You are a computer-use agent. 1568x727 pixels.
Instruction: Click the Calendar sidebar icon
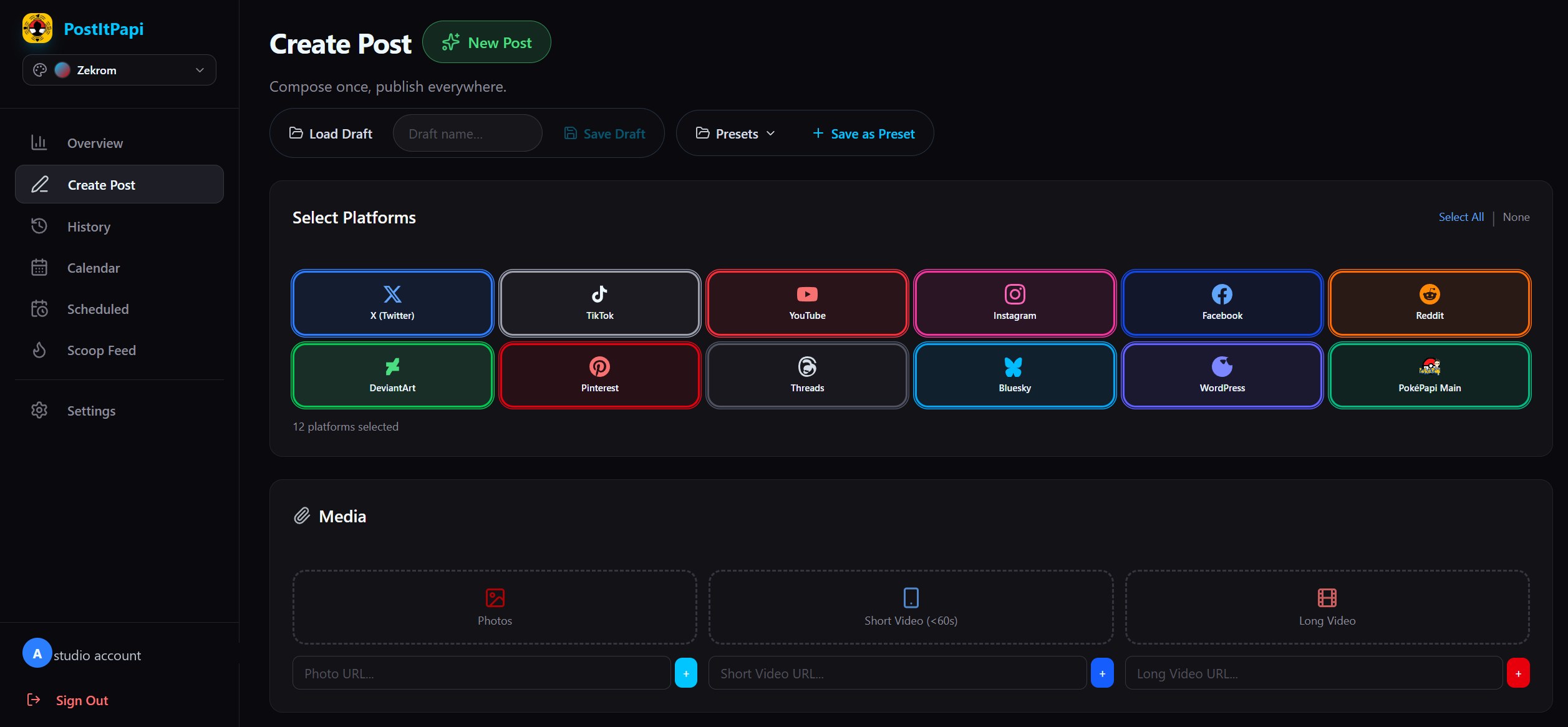(x=39, y=268)
